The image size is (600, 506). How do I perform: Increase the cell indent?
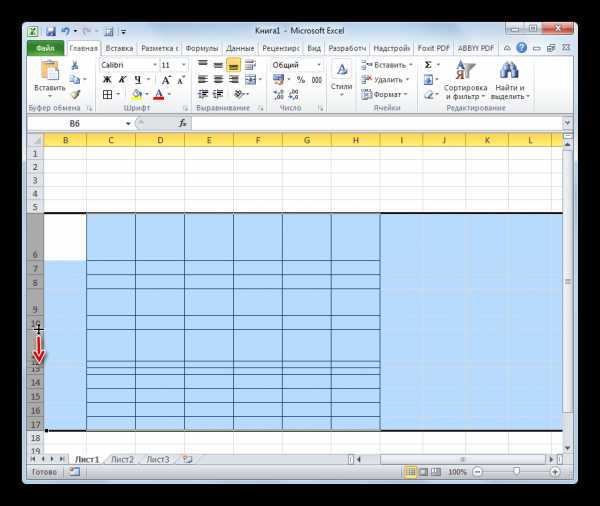[218, 94]
